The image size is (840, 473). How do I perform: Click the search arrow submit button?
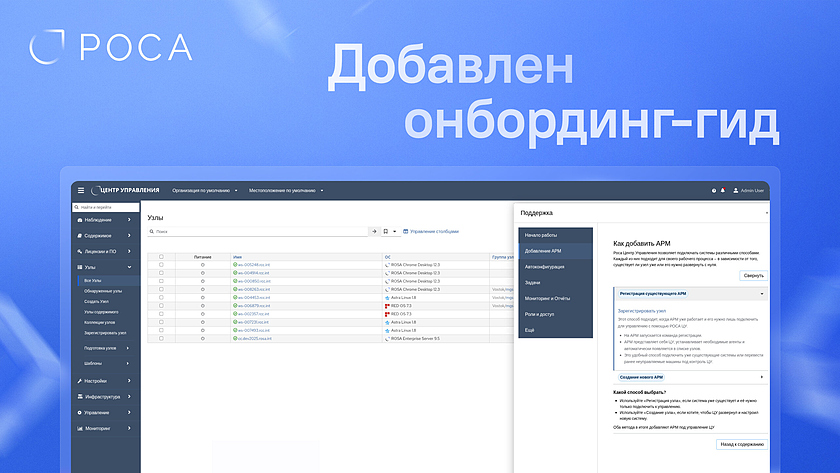coord(374,231)
